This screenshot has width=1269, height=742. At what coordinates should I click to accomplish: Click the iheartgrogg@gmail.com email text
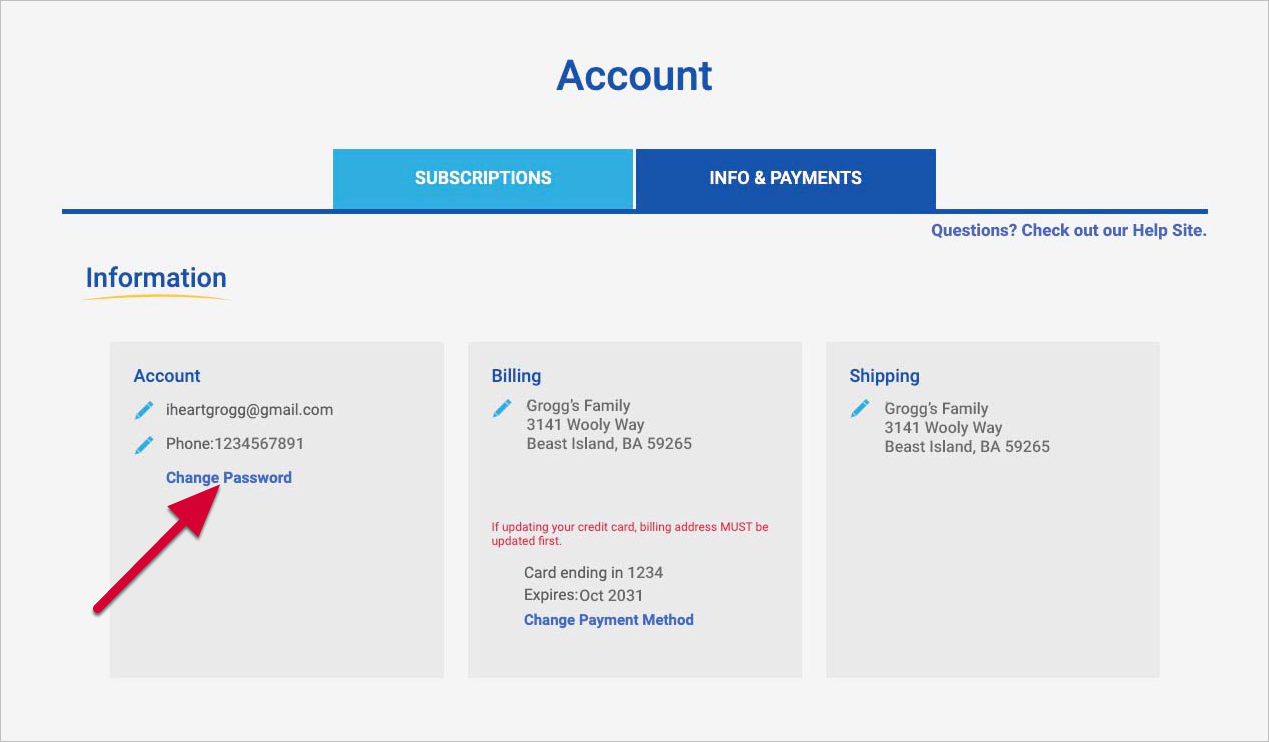249,410
